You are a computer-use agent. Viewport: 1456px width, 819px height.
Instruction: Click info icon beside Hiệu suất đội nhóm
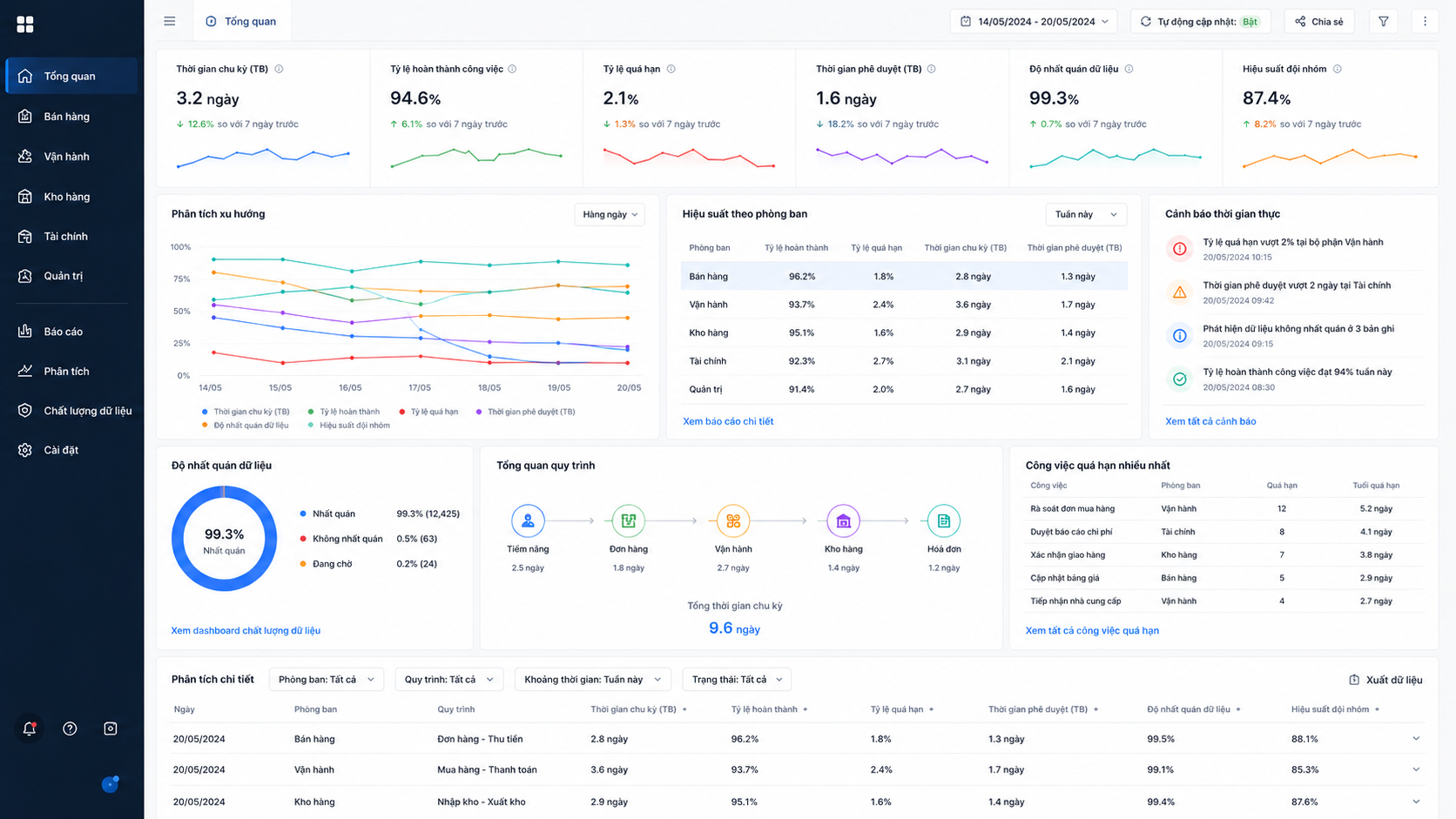[1338, 69]
